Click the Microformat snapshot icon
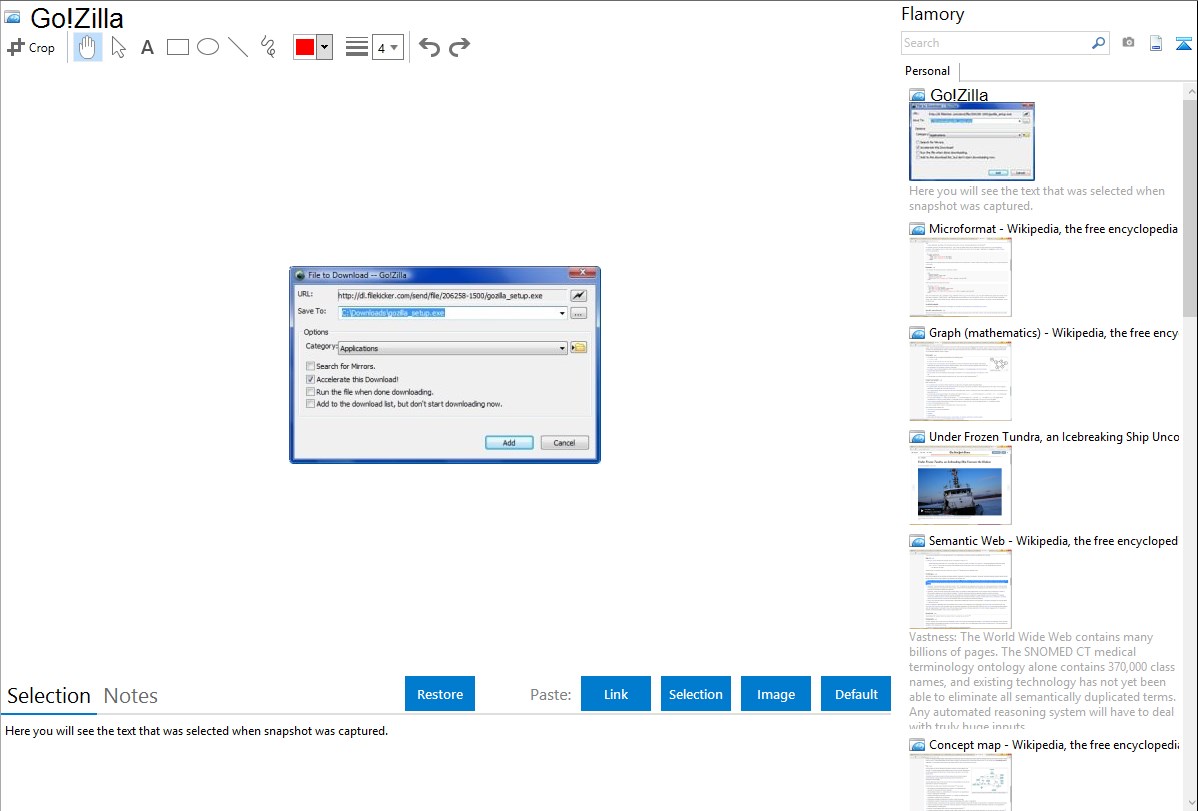Viewport: 1198px width, 811px height. 917,229
